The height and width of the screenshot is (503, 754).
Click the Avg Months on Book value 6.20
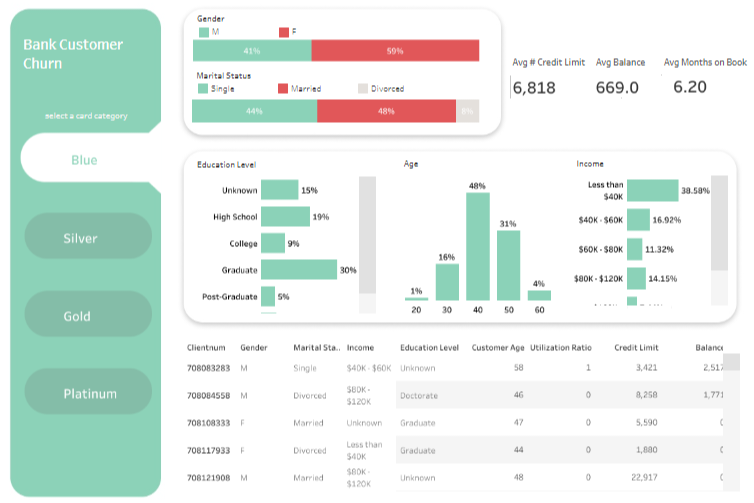[690, 87]
